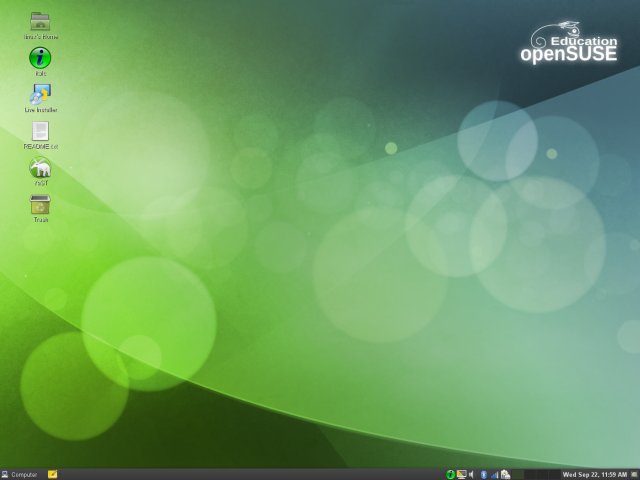Click the software updater tray icon
Screen dimensions: 640x480
[x=505, y=474]
